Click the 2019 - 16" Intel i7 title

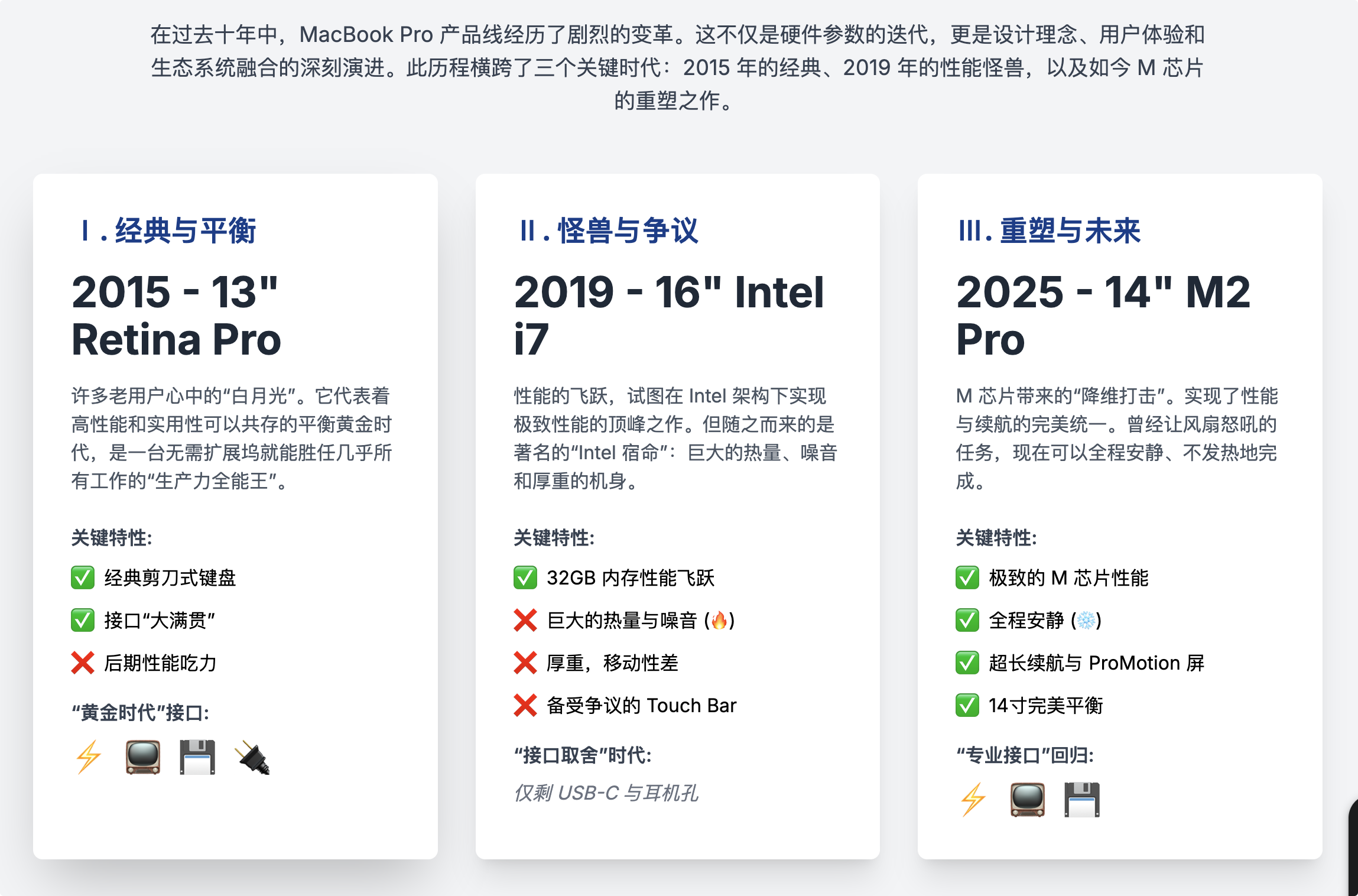[x=668, y=316]
